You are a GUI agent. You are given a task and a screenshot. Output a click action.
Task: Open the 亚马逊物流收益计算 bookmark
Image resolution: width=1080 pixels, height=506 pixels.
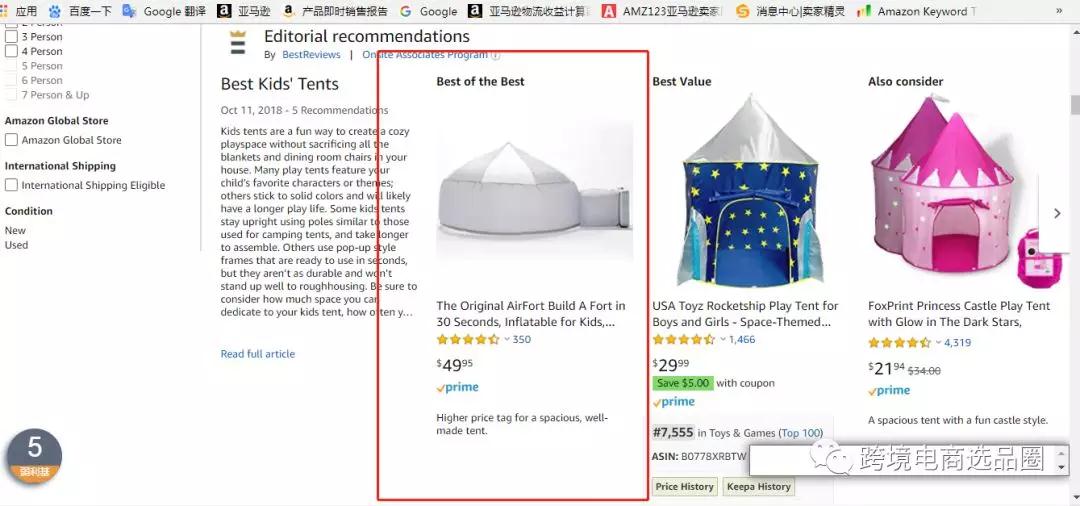(x=529, y=11)
